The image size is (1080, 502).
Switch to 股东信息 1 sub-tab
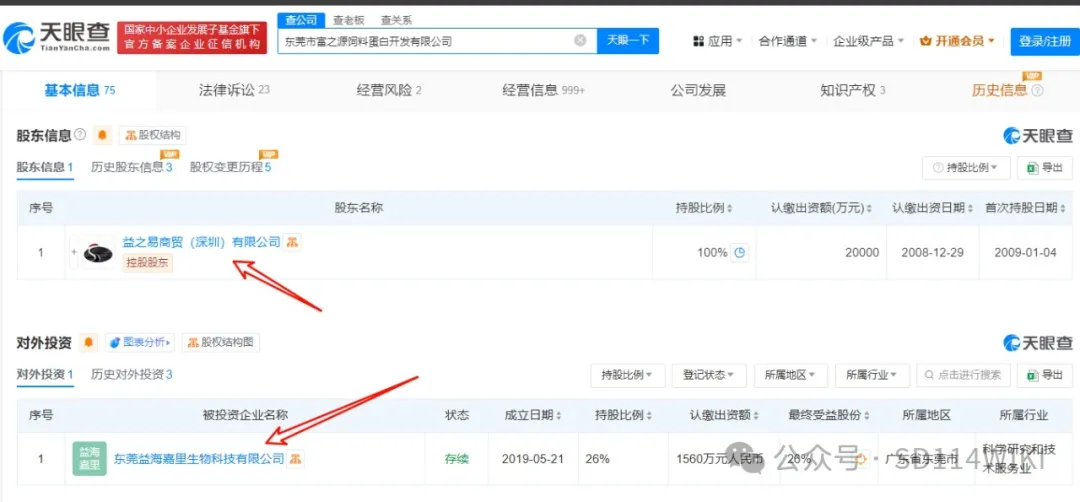click(45, 167)
